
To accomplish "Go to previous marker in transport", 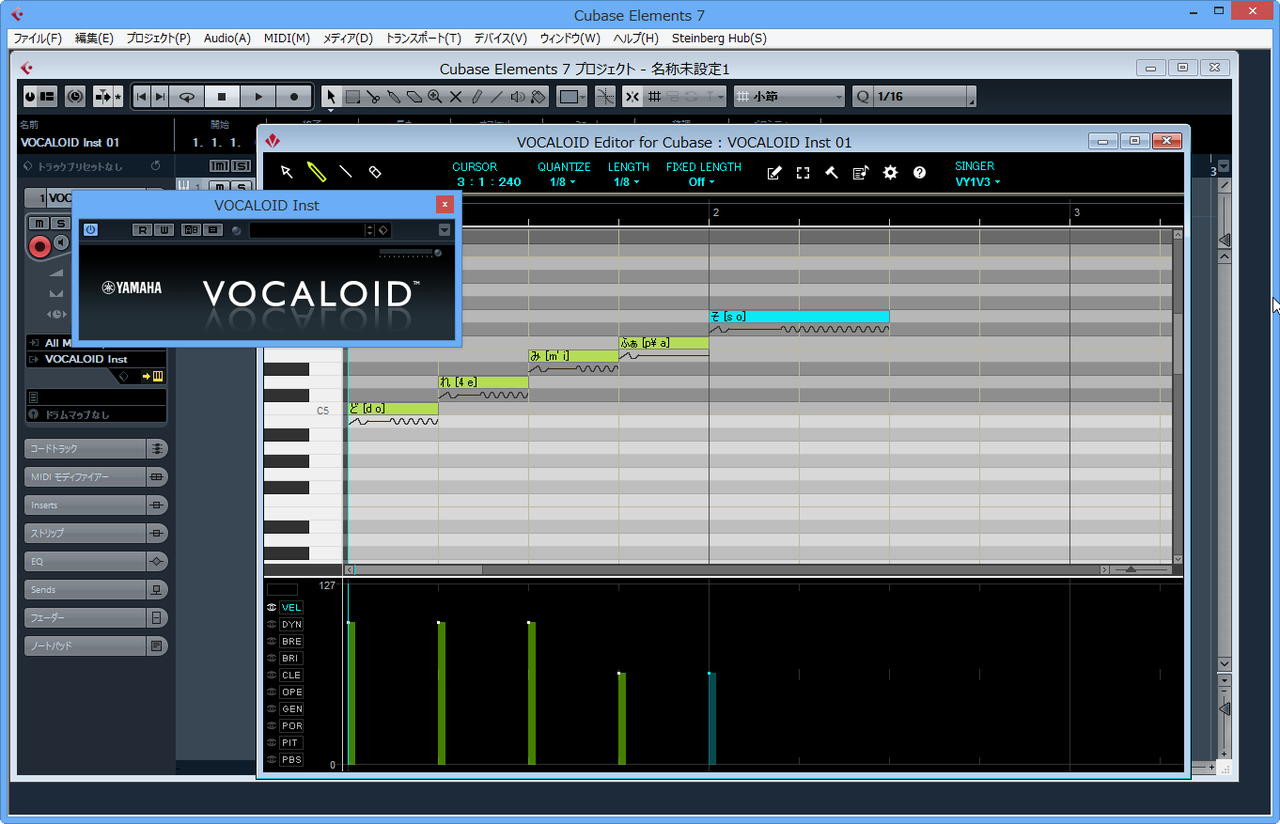I will click(x=141, y=97).
